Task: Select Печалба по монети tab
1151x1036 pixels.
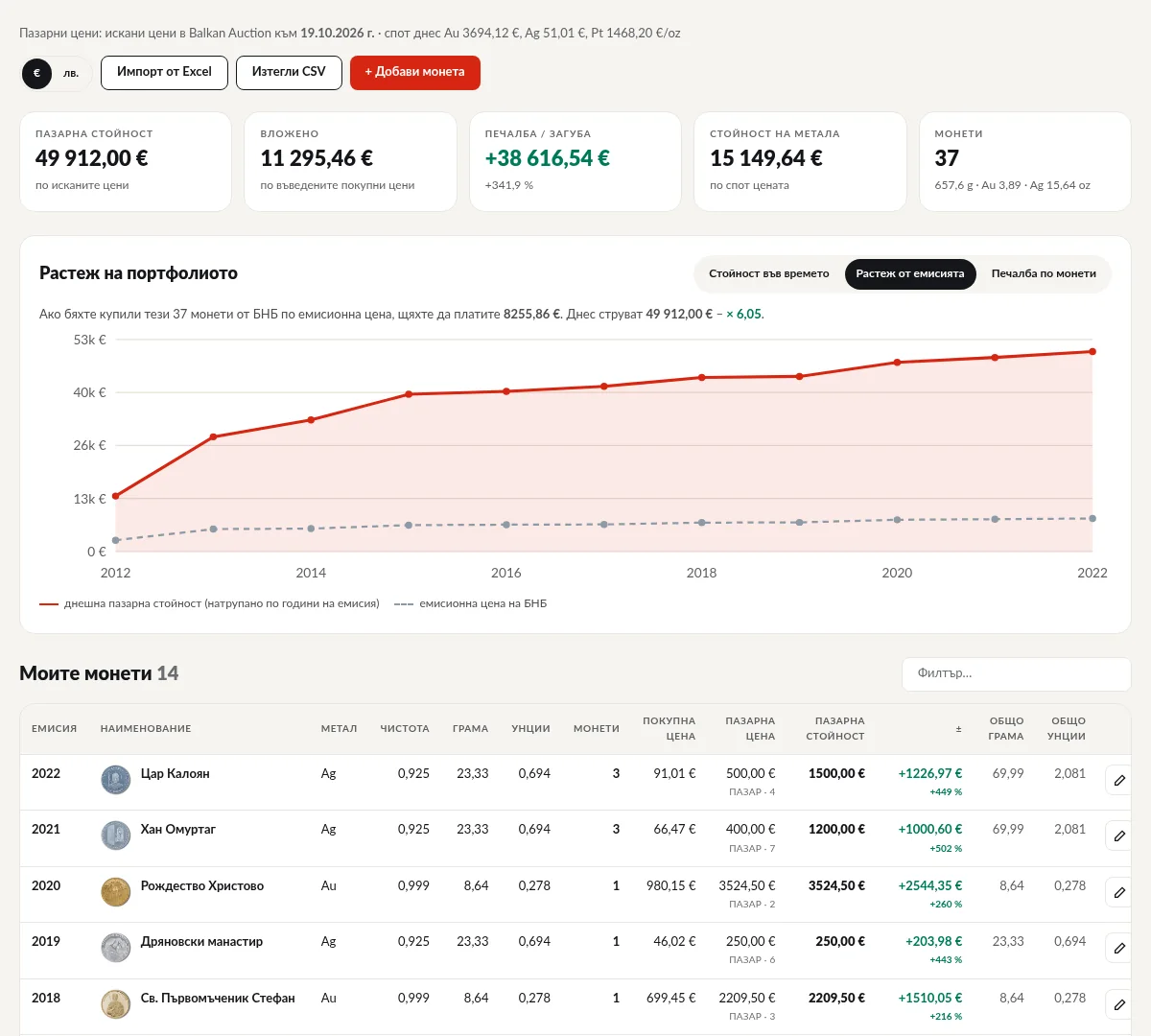Action: [x=1044, y=273]
